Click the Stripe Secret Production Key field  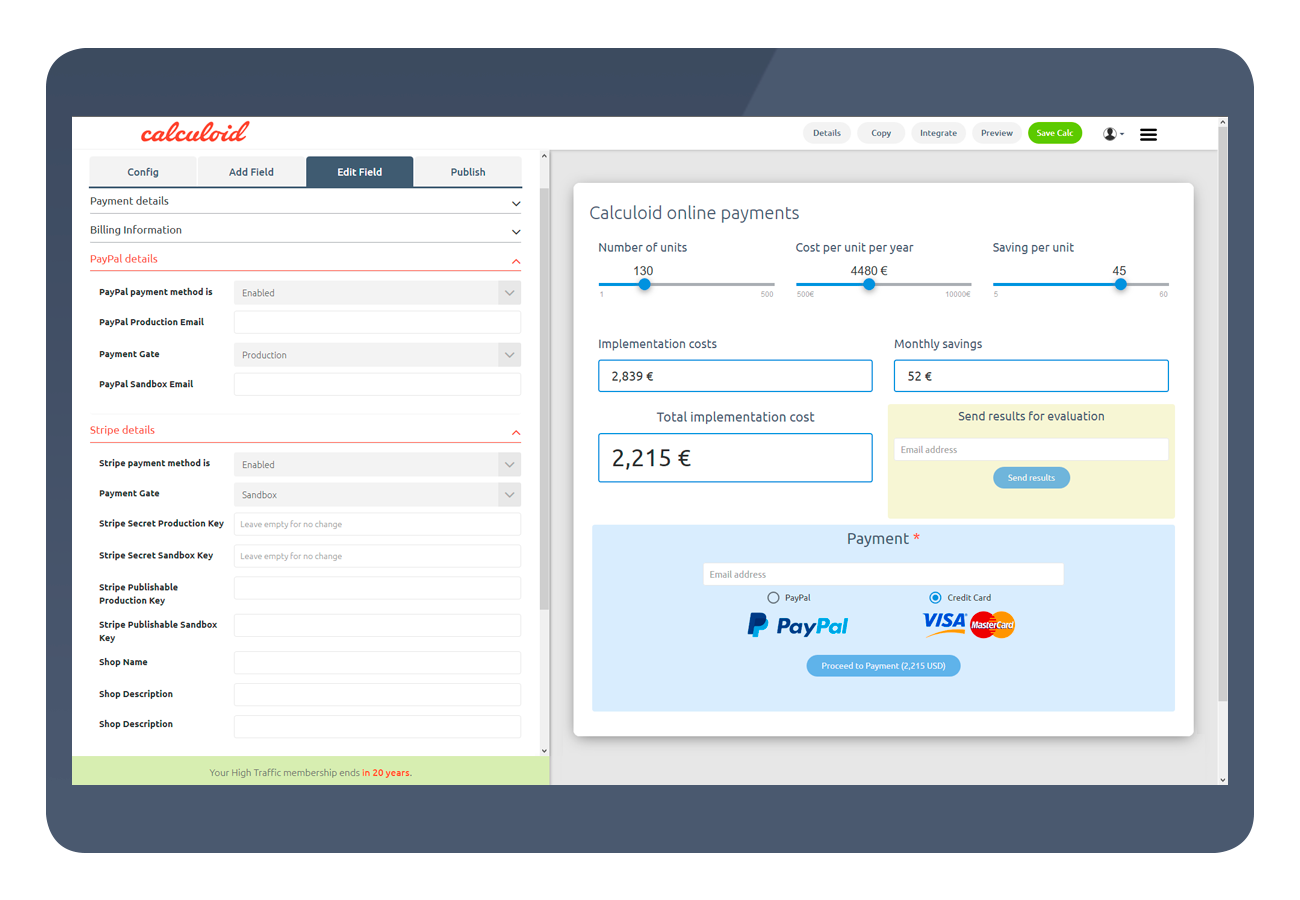[x=377, y=524]
